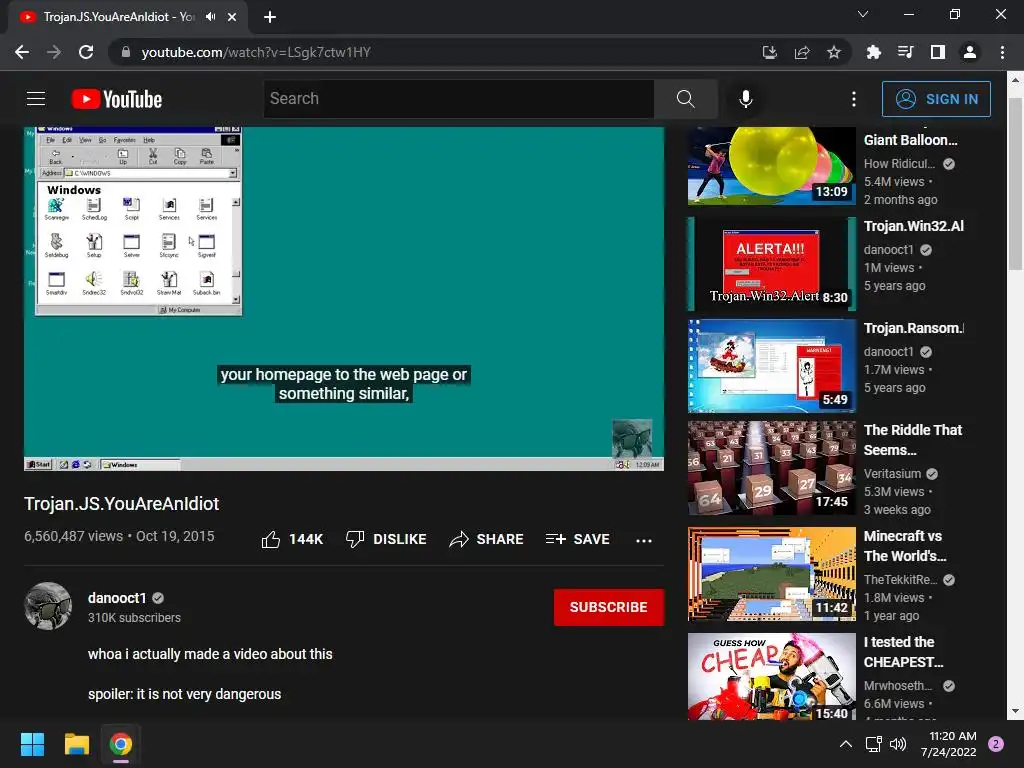Click the install app icon in address bar
The height and width of the screenshot is (768, 1024).
770,52
